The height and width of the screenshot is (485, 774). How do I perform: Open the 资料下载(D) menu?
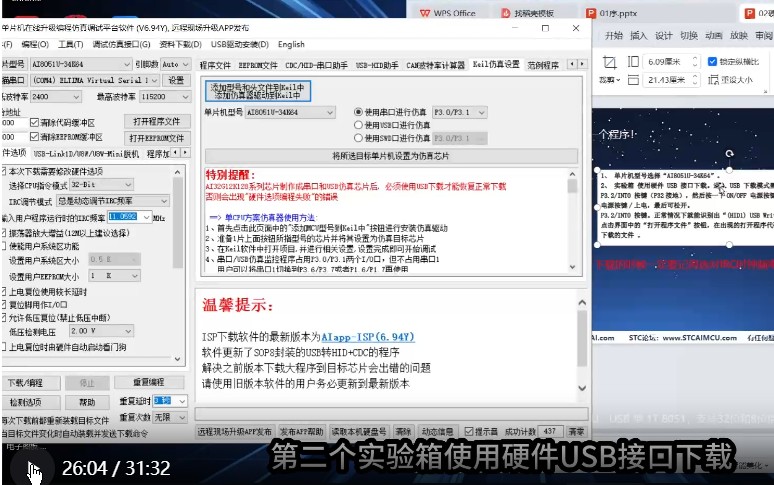pos(180,44)
